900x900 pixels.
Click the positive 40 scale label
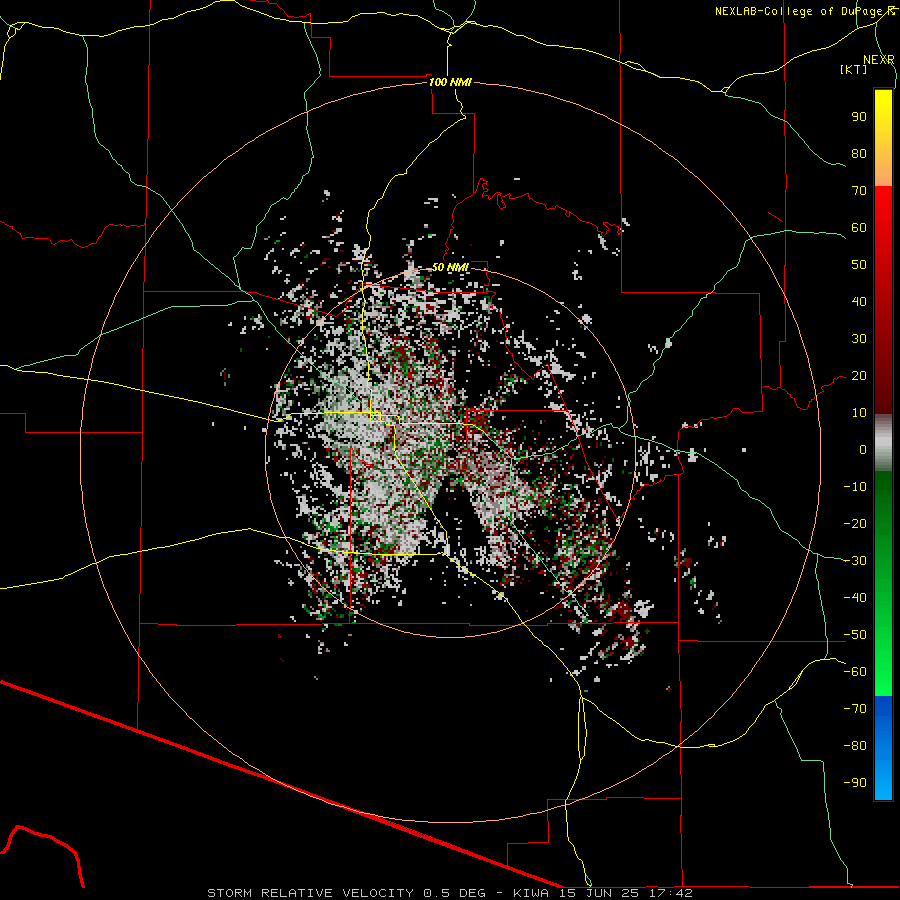859,301
